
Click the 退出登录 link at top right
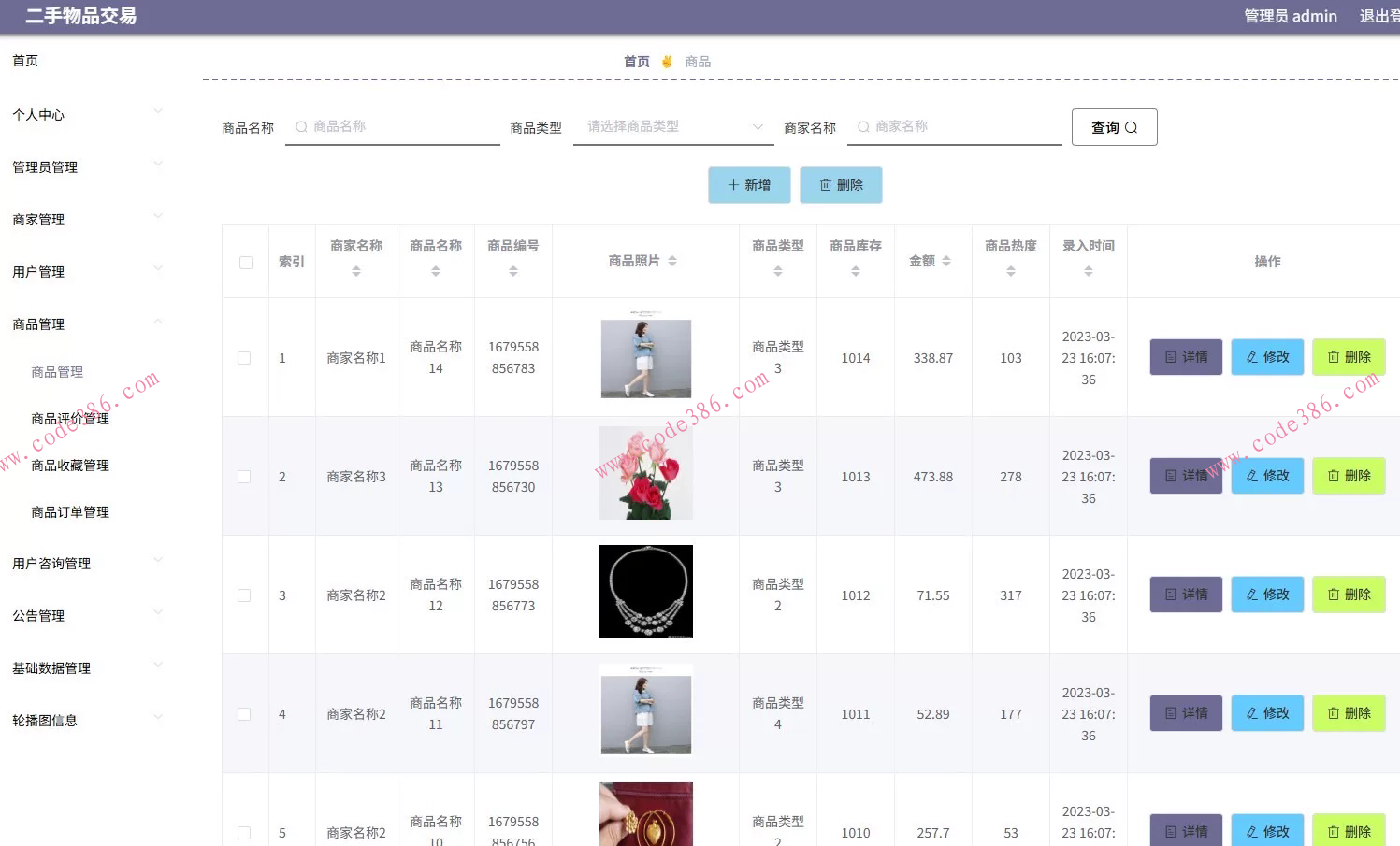click(1379, 16)
